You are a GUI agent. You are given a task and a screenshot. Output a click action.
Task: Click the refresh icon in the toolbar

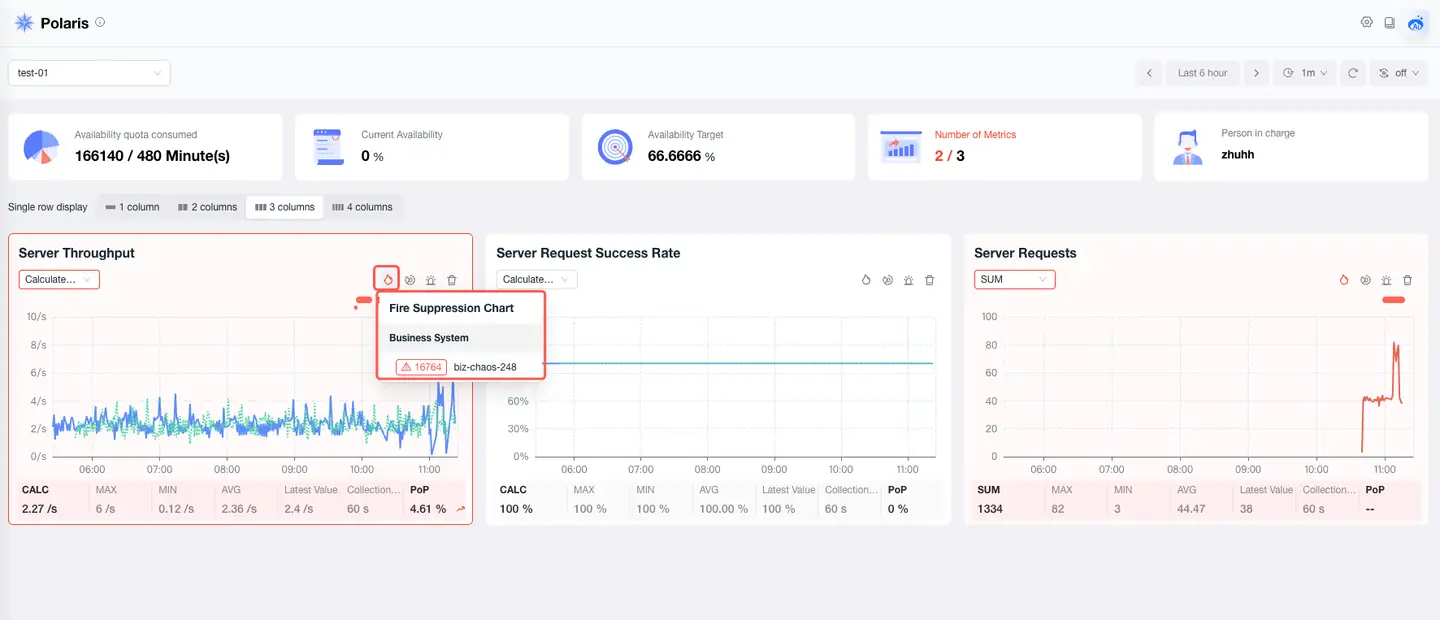point(1353,73)
